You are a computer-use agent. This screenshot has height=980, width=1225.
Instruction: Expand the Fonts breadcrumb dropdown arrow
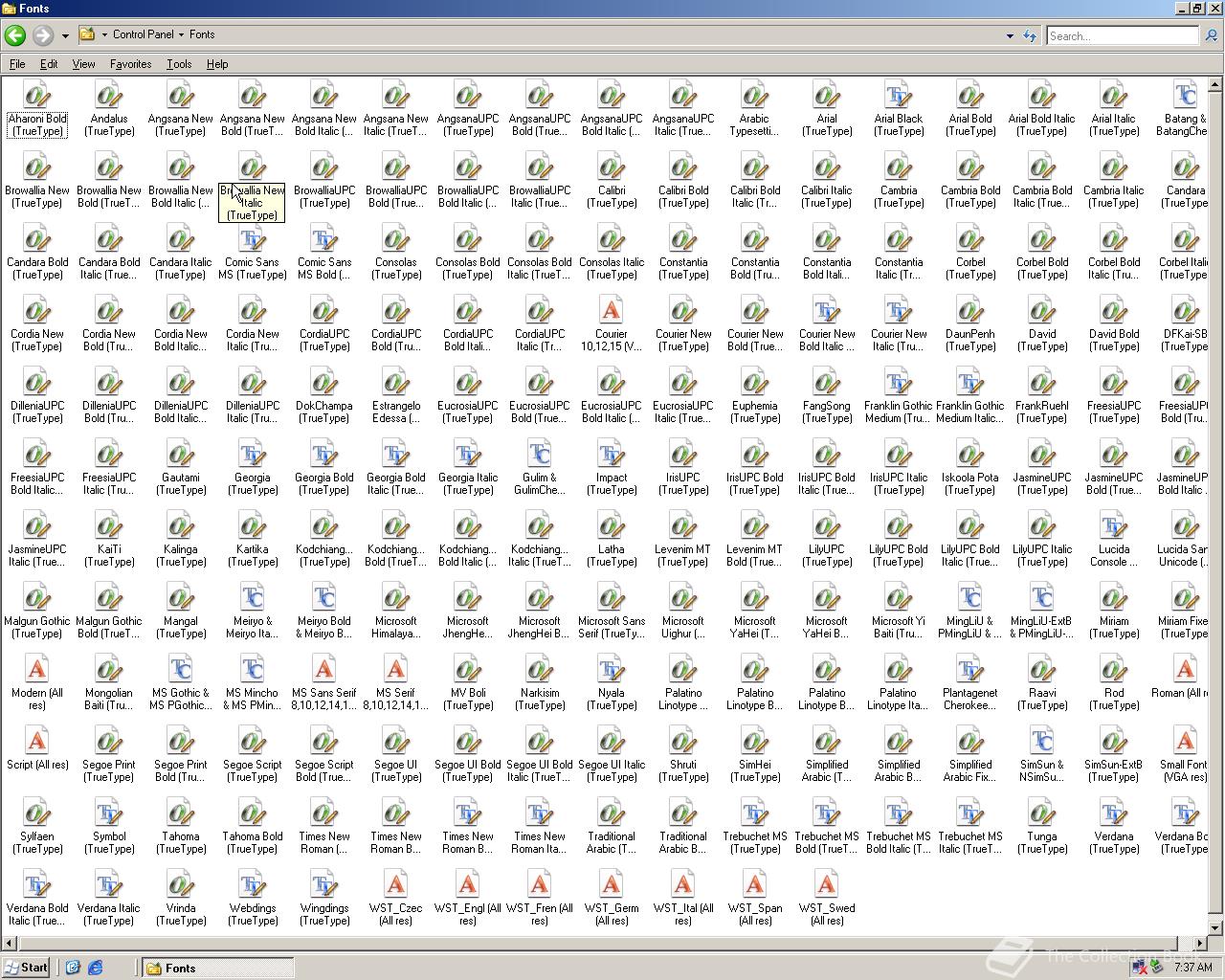(x=181, y=35)
